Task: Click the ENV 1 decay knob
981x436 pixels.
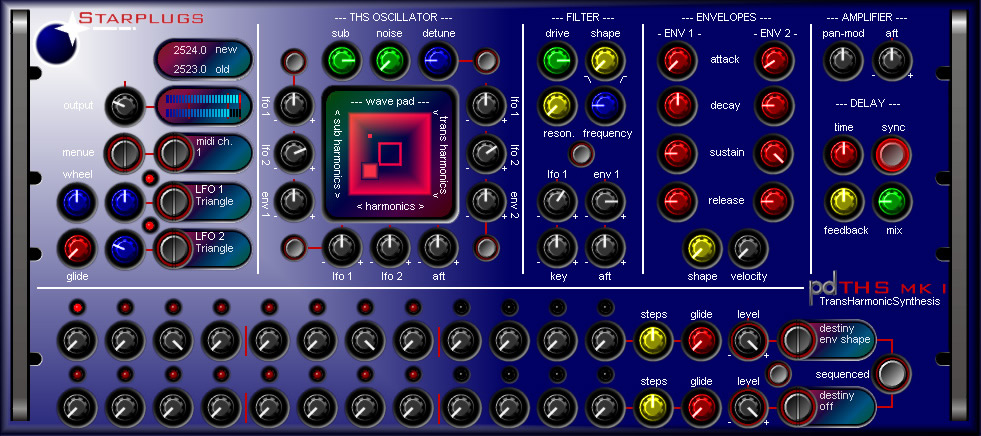Action: pyautogui.click(x=677, y=106)
